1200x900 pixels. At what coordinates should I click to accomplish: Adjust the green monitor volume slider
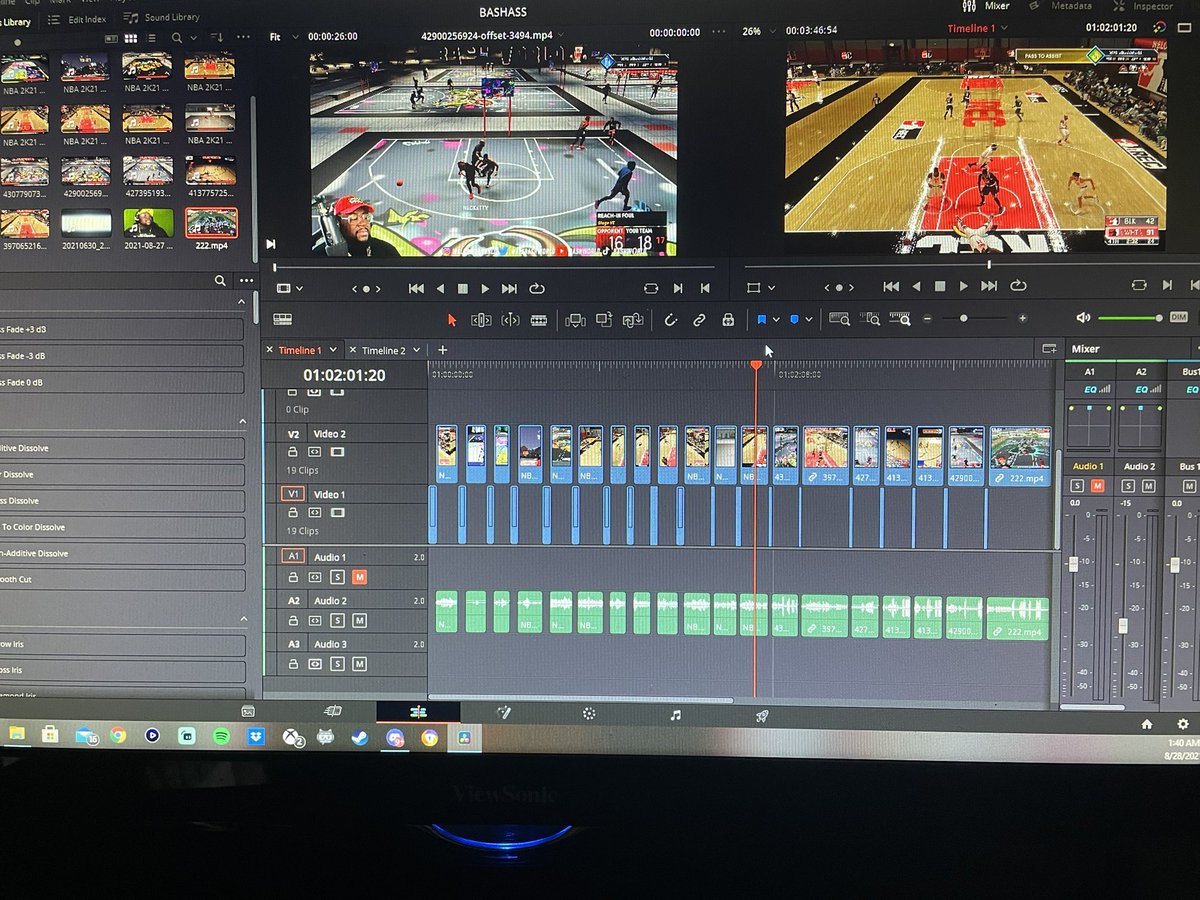(1130, 318)
